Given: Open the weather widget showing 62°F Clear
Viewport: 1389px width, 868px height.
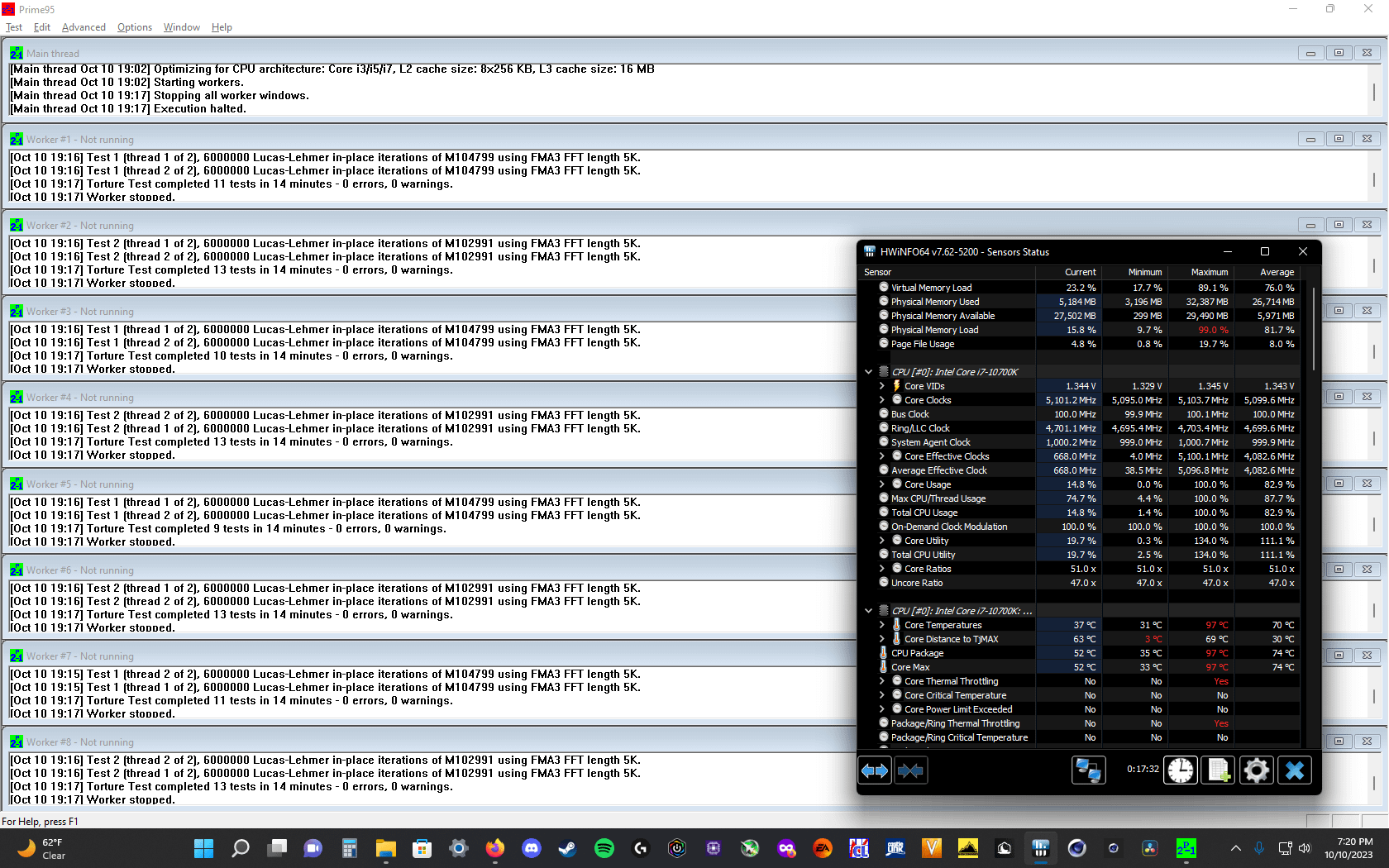Looking at the screenshot, I should pyautogui.click(x=43, y=848).
